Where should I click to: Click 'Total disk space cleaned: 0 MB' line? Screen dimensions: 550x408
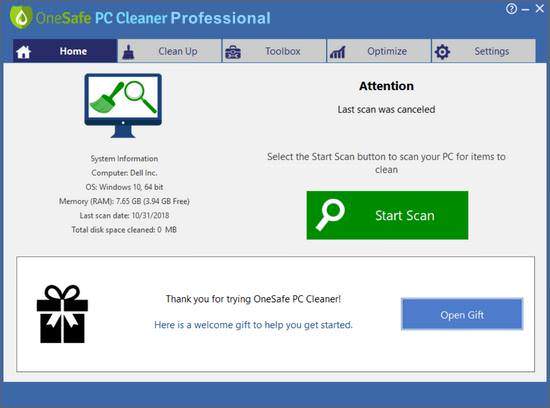124,230
